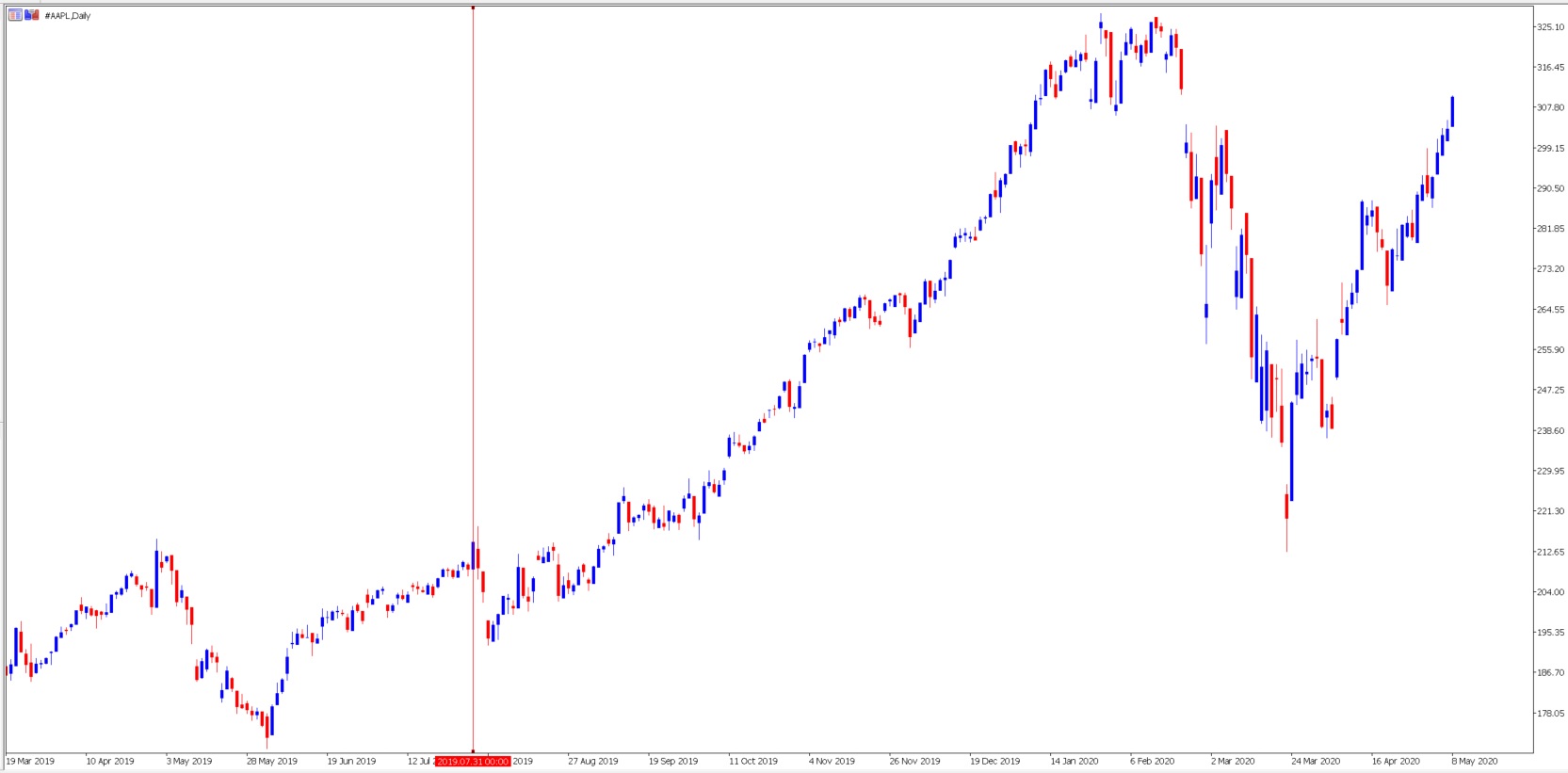The width and height of the screenshot is (1568, 773).
Task: Click the #AAPL,Daily chart title
Action: click(68, 16)
